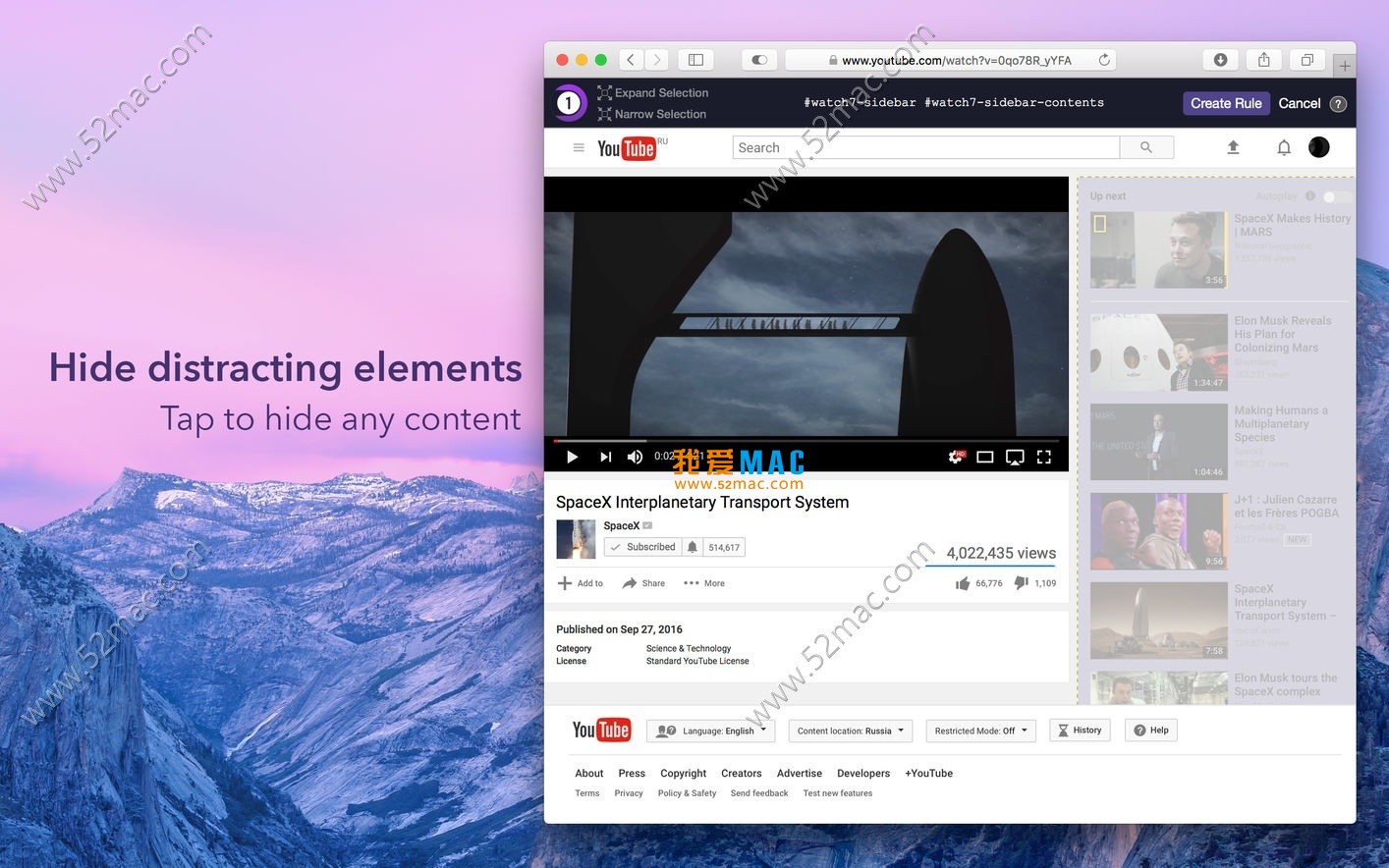This screenshot has height=868, width=1389.
Task: Click the Send feedback link
Action: pyautogui.click(x=758, y=792)
